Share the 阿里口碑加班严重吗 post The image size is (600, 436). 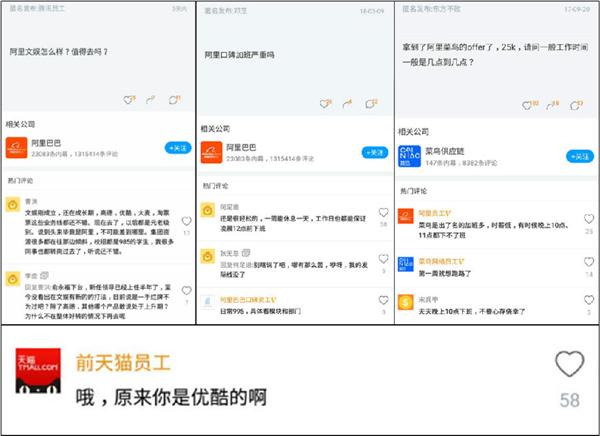tap(348, 103)
